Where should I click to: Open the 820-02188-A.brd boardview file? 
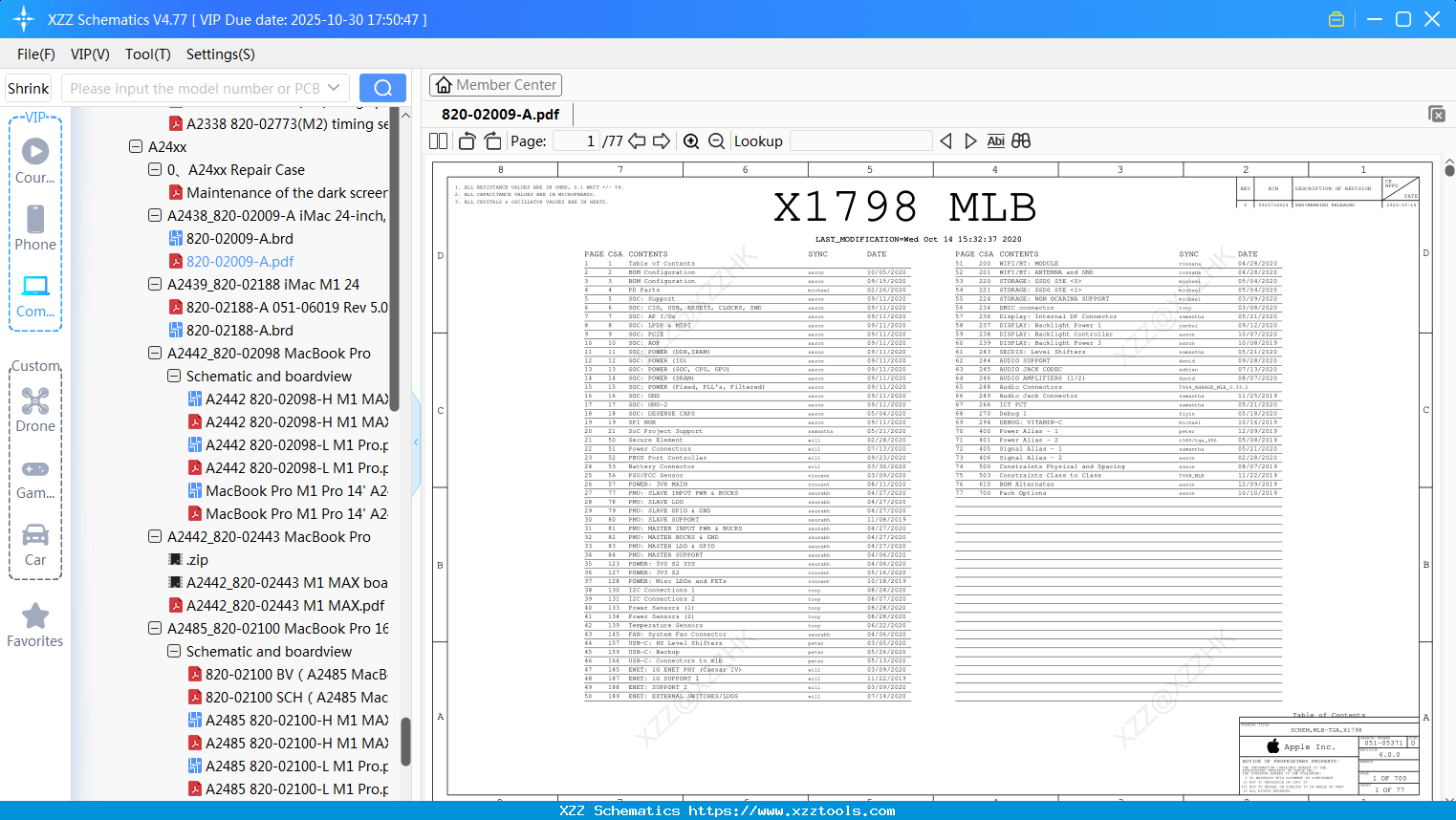tap(240, 331)
